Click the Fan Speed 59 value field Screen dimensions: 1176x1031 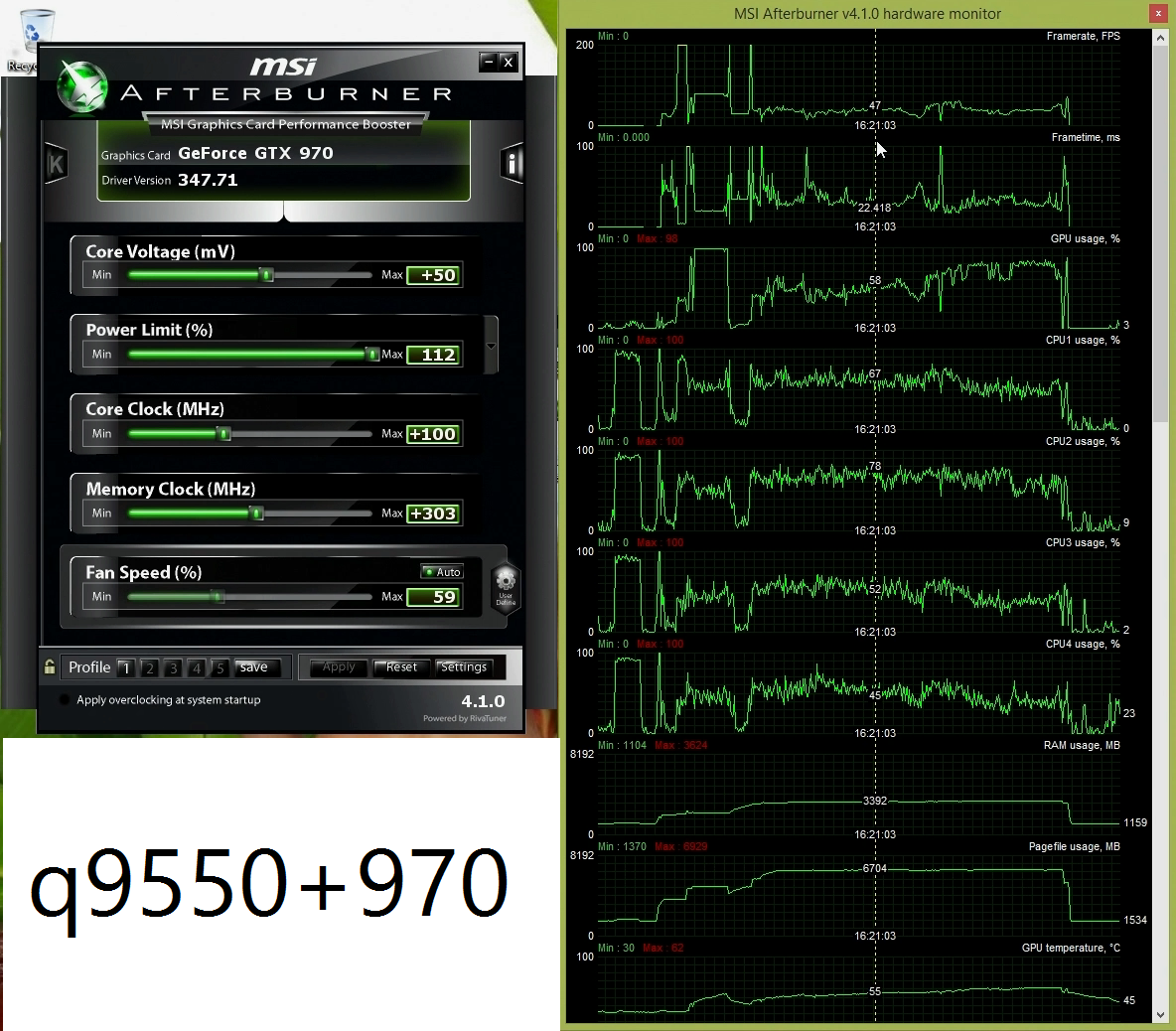coord(433,598)
